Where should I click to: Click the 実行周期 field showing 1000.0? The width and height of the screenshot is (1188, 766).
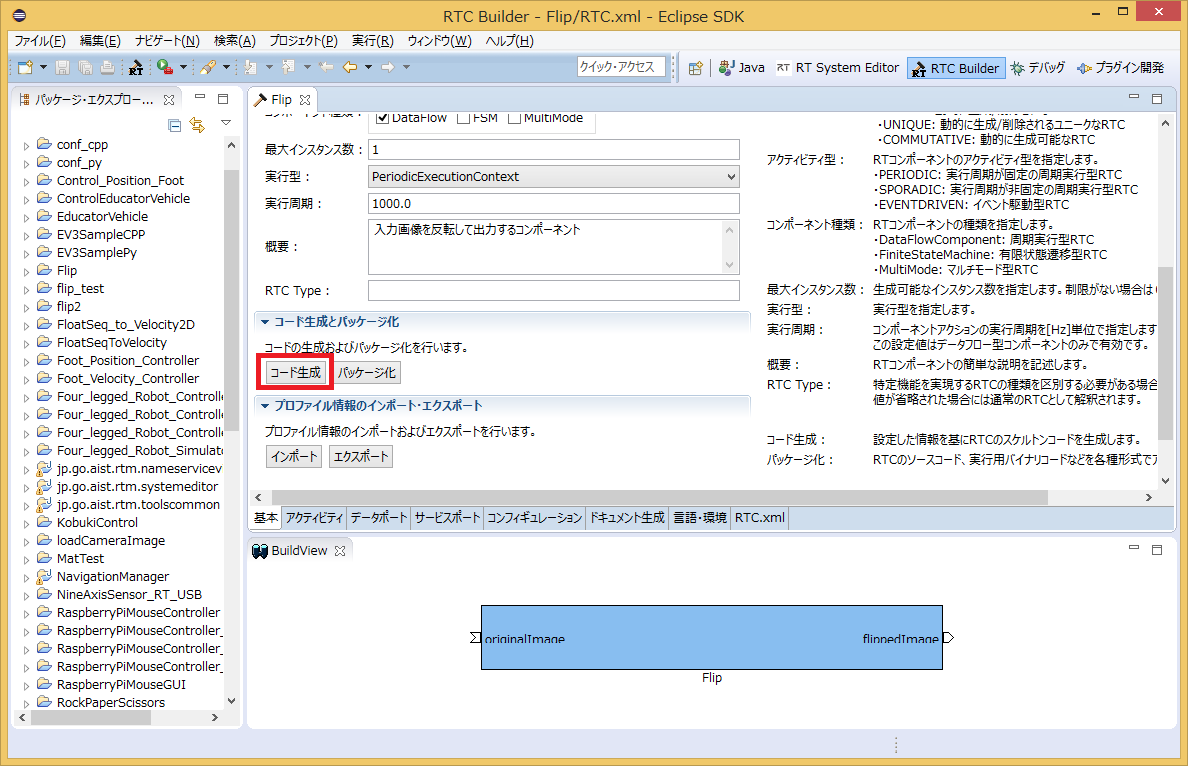[554, 204]
